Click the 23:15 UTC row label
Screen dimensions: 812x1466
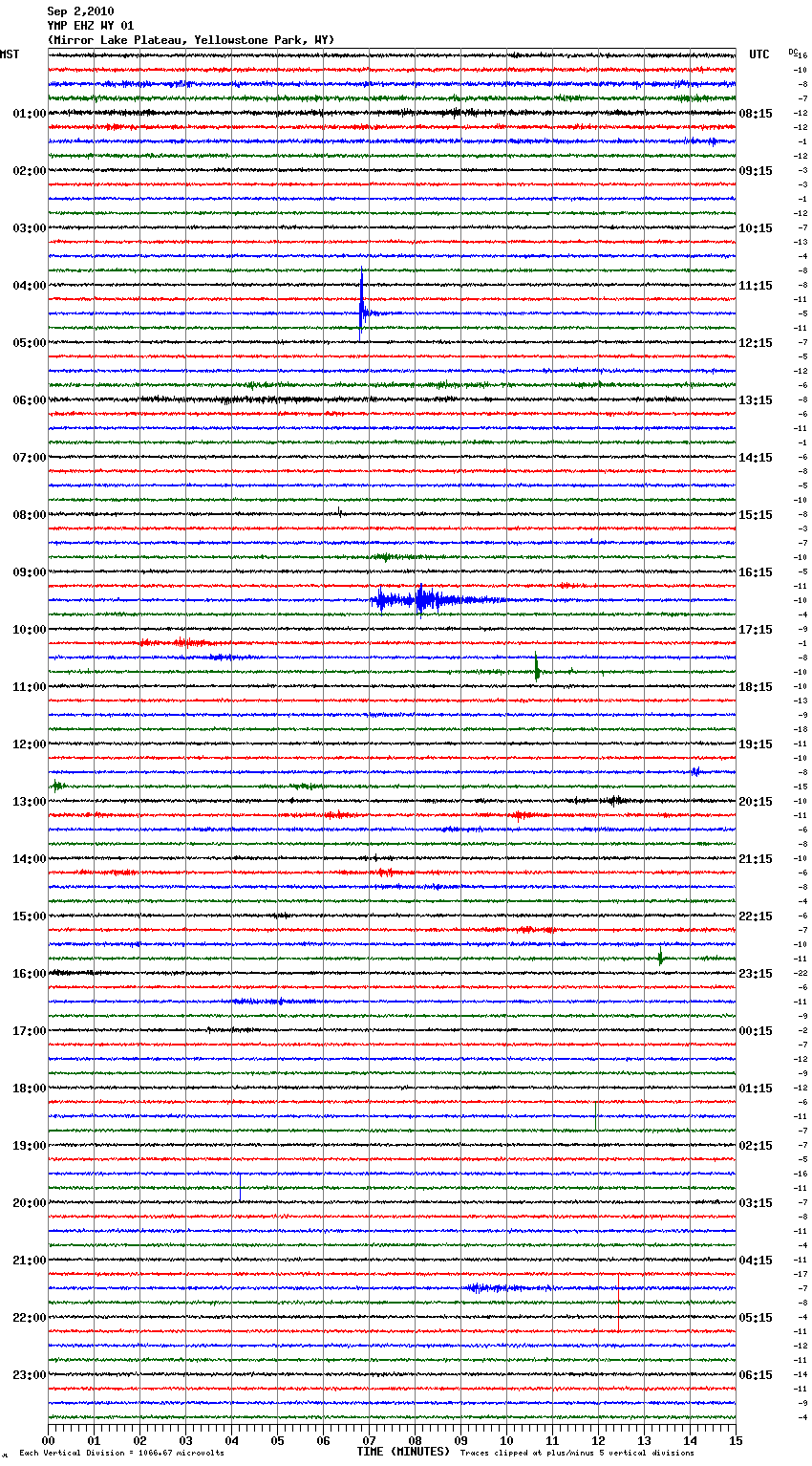pyautogui.click(x=756, y=974)
